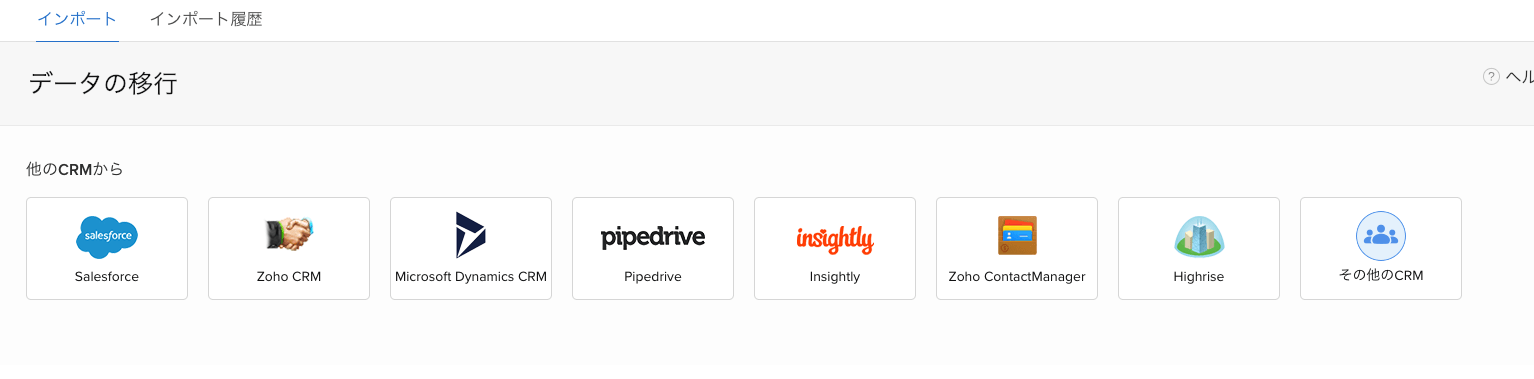Click the その他のCRM people icon
Image resolution: width=1534 pixels, height=379 pixels.
[x=1381, y=236]
